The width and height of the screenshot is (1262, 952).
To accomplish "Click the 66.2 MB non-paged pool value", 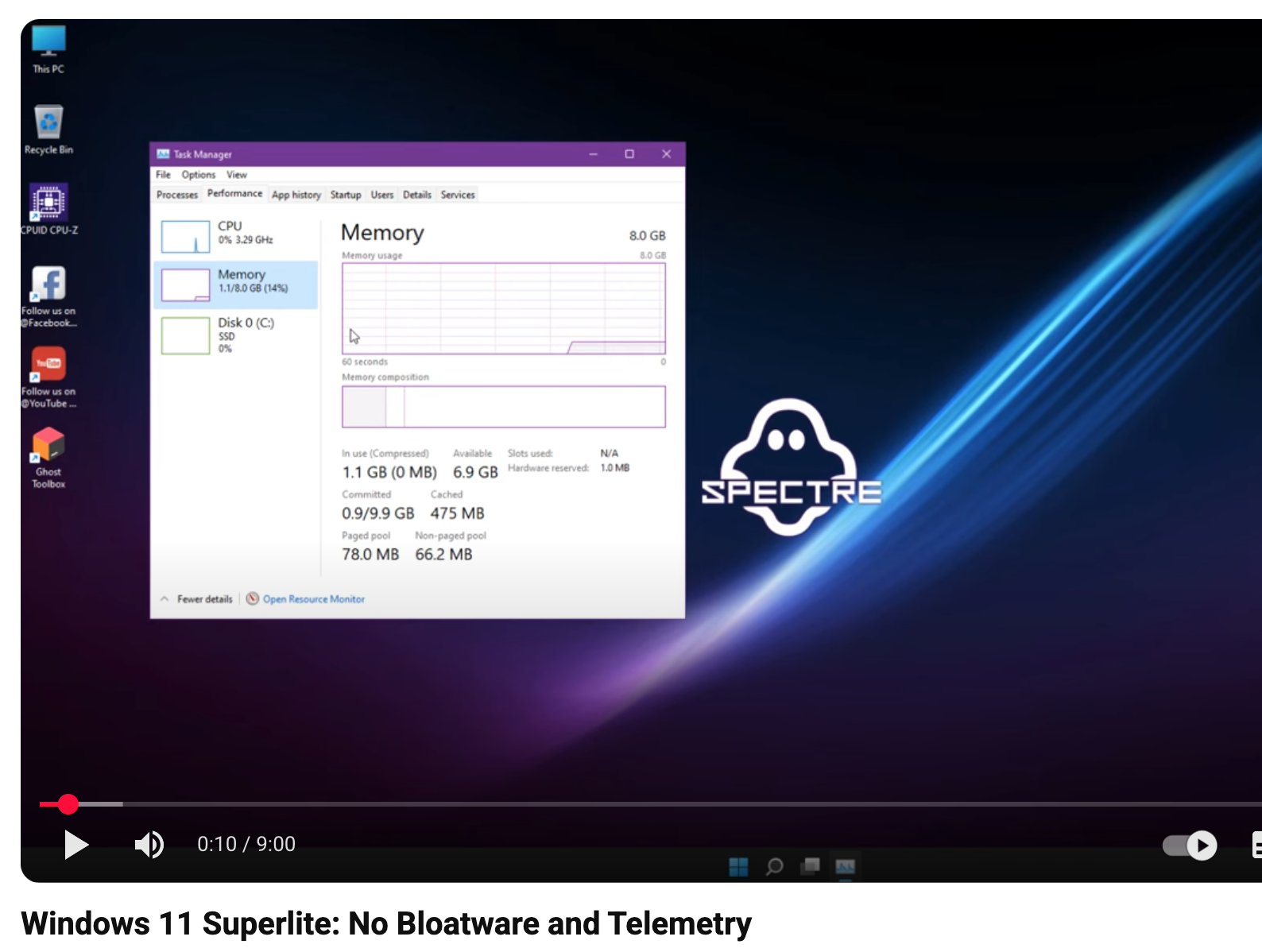I will coord(443,555).
